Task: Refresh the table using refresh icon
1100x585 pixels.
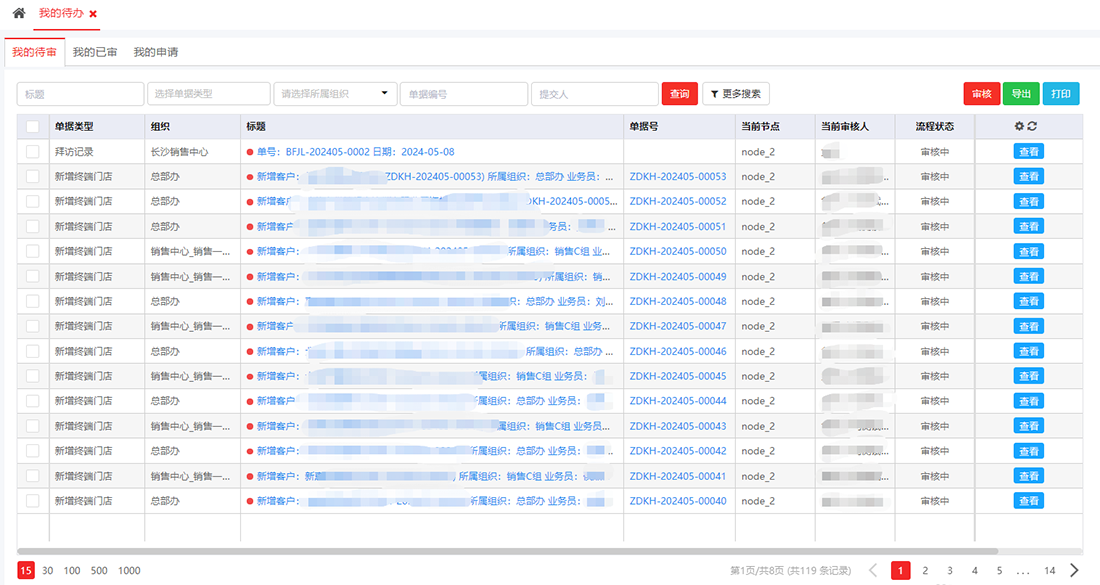Action: 1032,126
